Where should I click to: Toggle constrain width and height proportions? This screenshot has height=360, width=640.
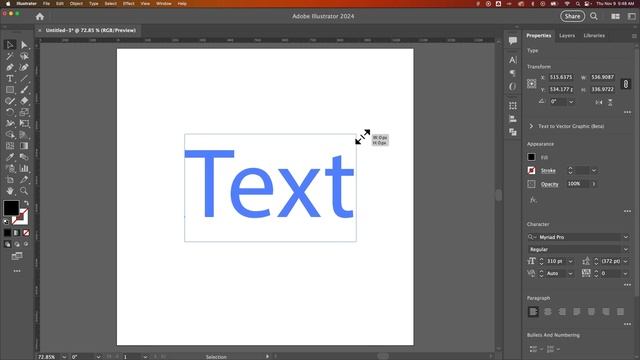(x=626, y=84)
